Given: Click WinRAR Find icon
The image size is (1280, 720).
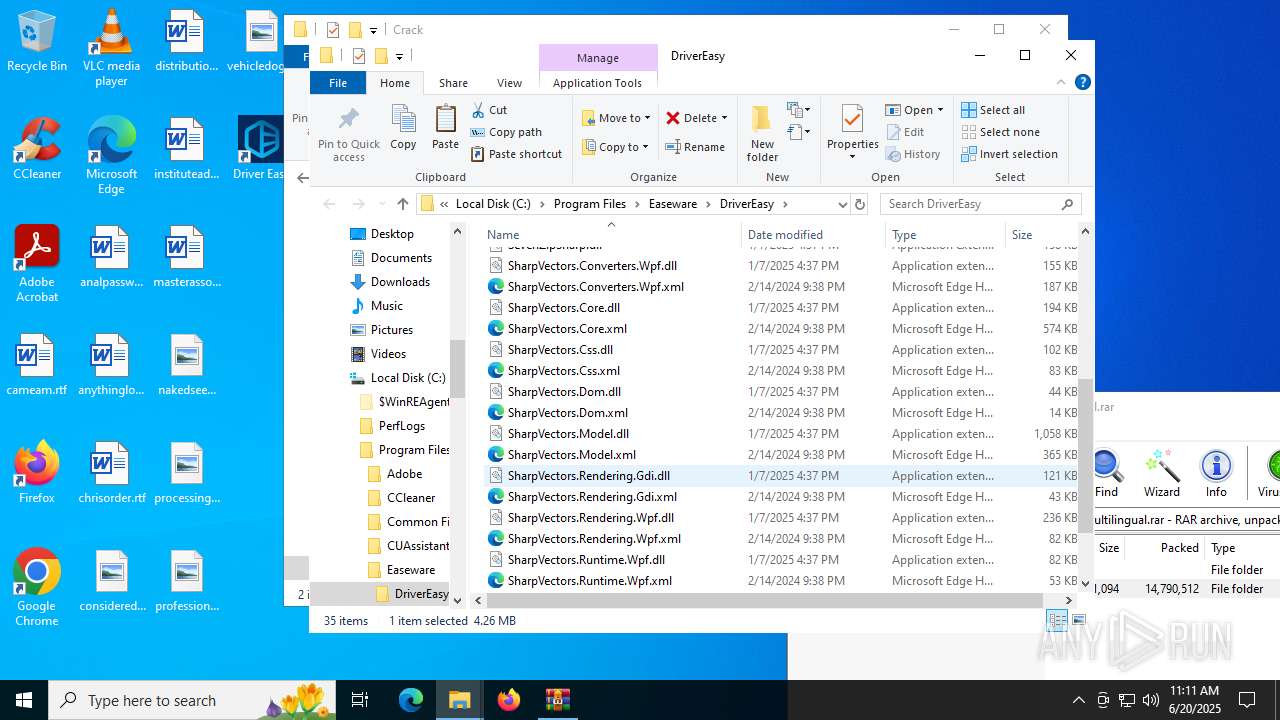Looking at the screenshot, I should pos(1106,473).
